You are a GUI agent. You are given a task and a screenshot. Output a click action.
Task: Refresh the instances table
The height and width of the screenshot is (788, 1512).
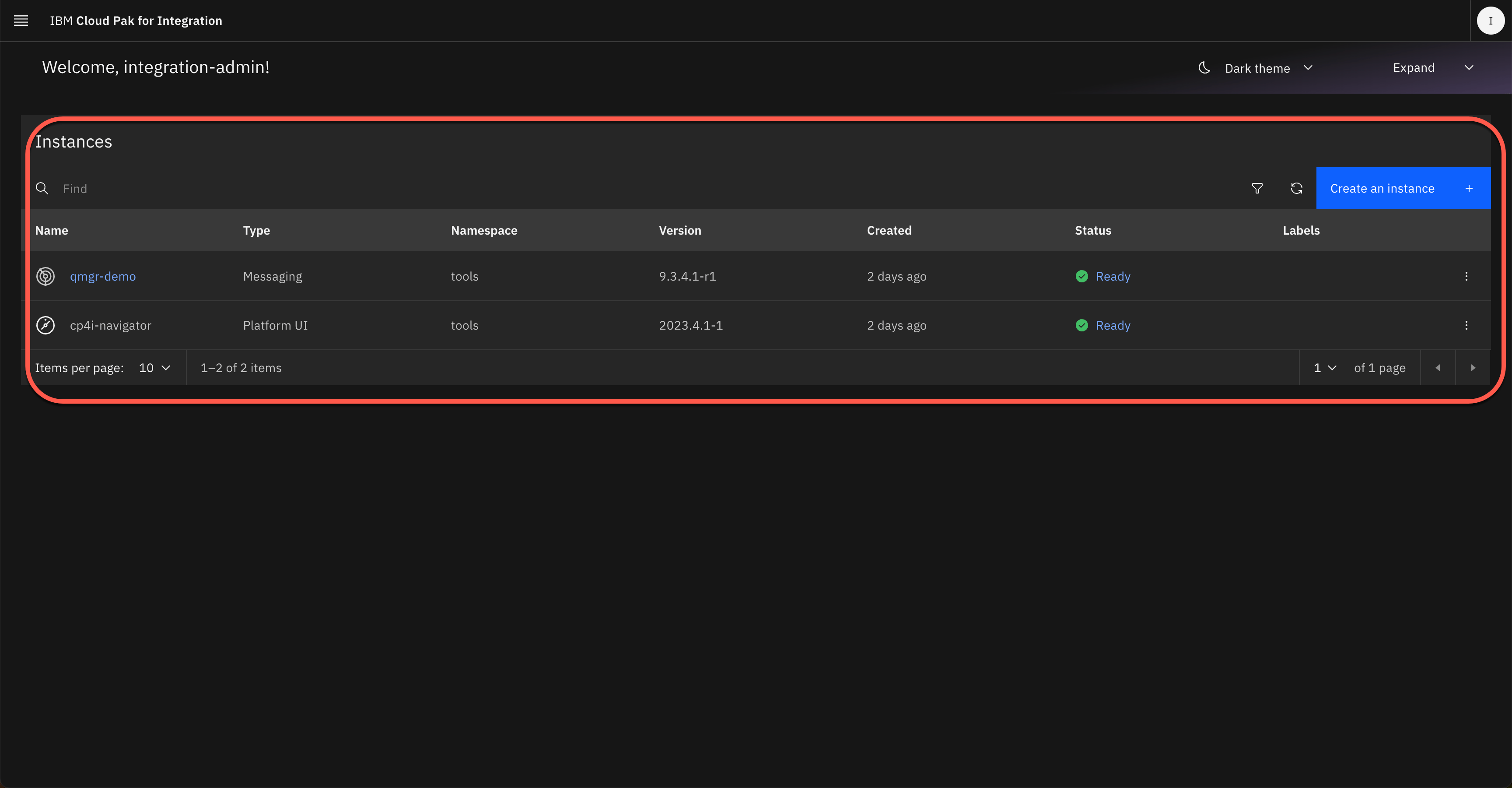click(1297, 188)
